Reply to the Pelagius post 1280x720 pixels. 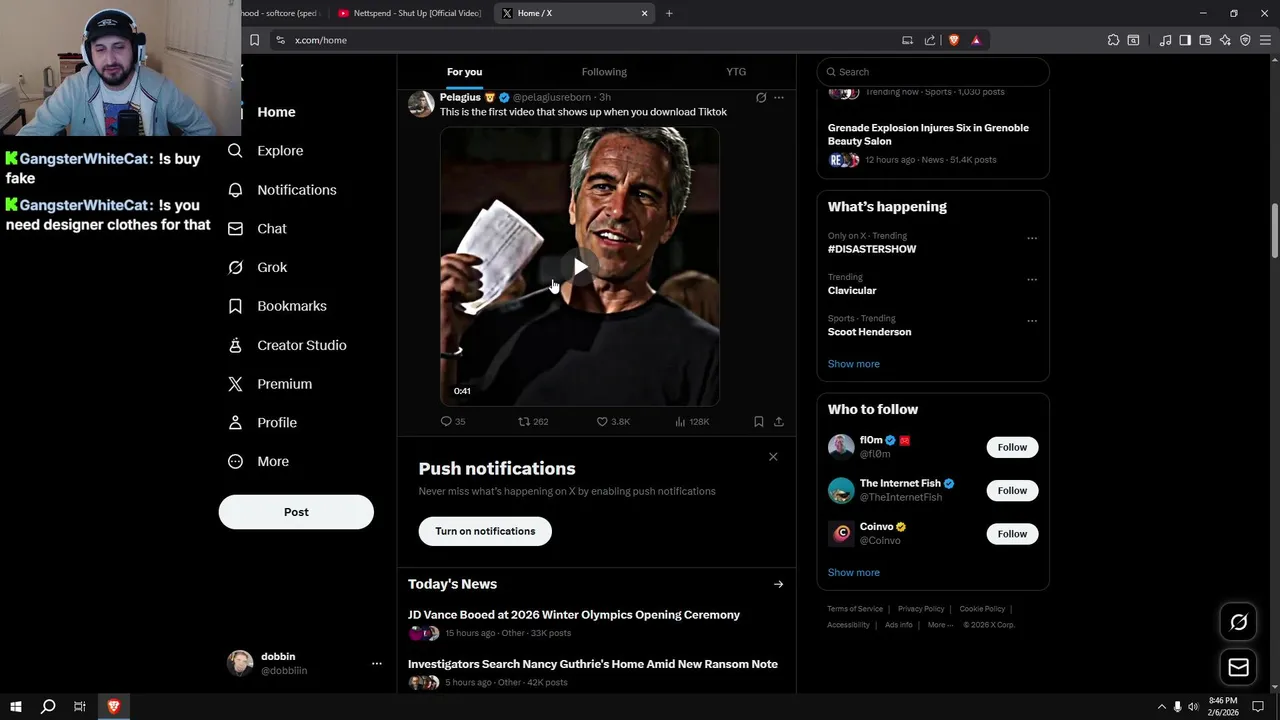(x=453, y=422)
